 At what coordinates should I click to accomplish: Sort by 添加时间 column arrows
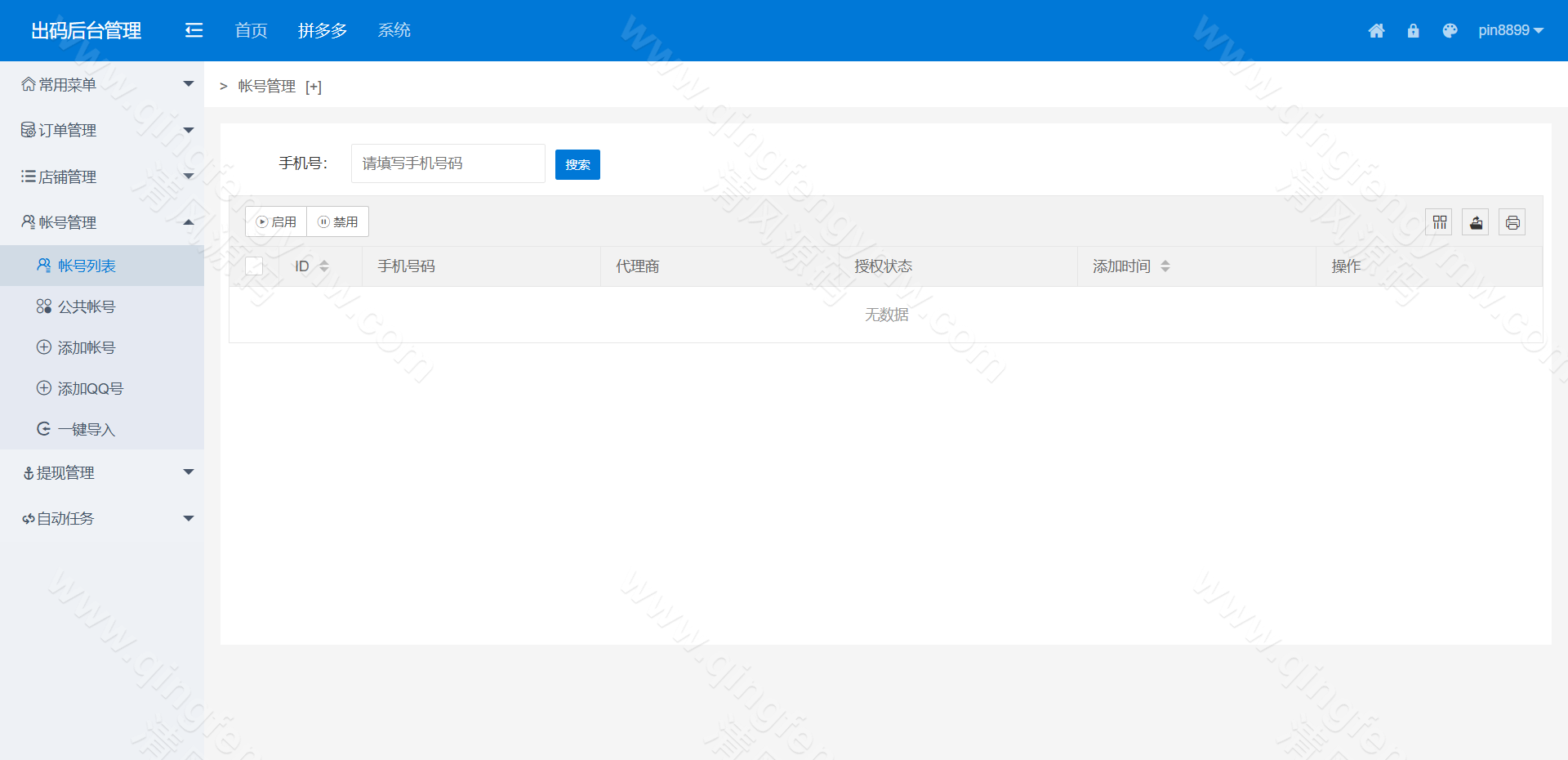1165,266
